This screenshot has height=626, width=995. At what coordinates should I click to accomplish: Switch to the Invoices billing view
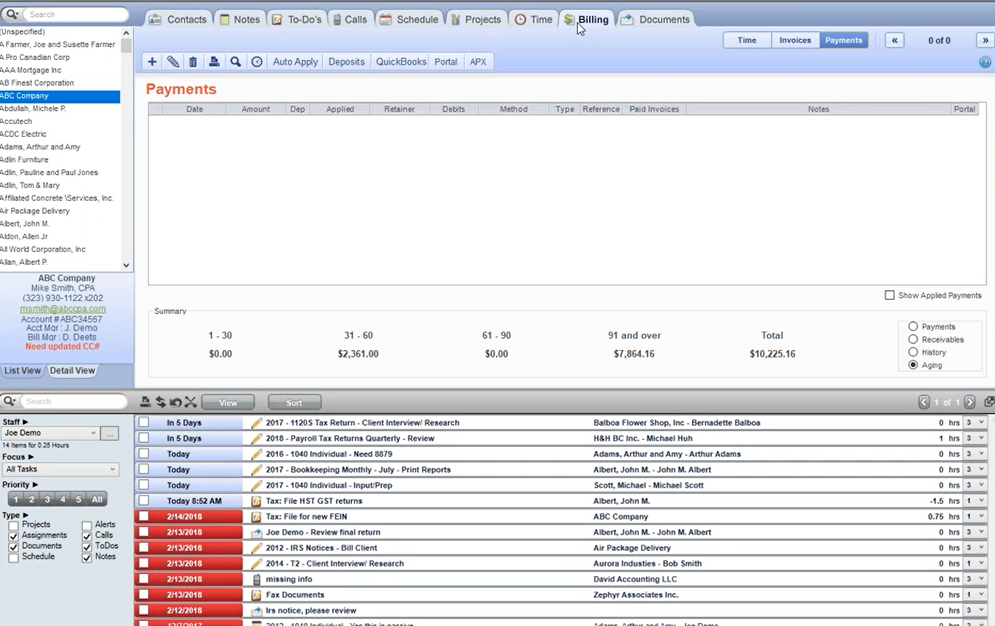(795, 40)
